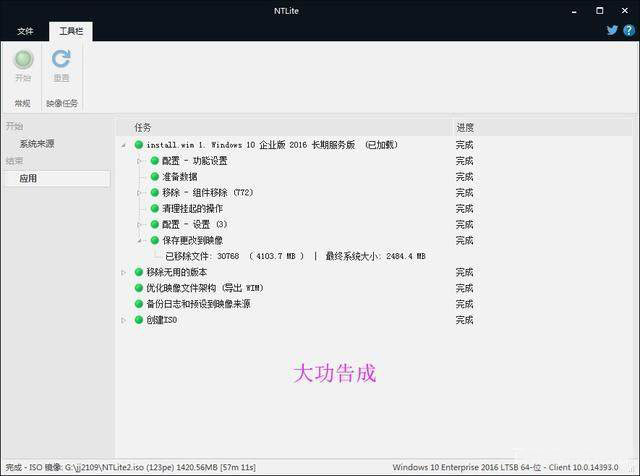Select 备份日志和预设到映像来源 row

(198, 304)
